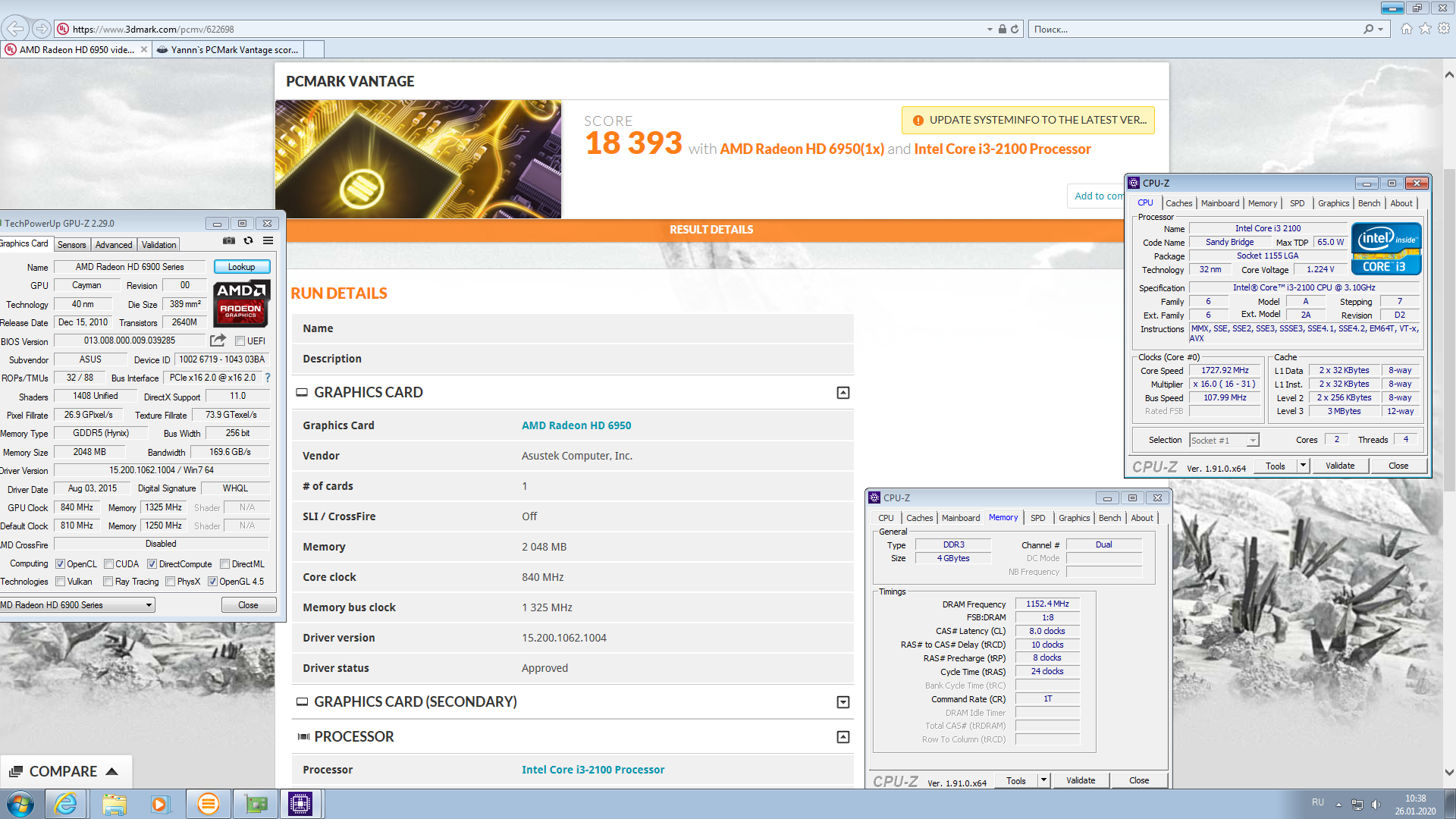Click the Intel Core i3 logo in CPU-Z

click(1386, 249)
